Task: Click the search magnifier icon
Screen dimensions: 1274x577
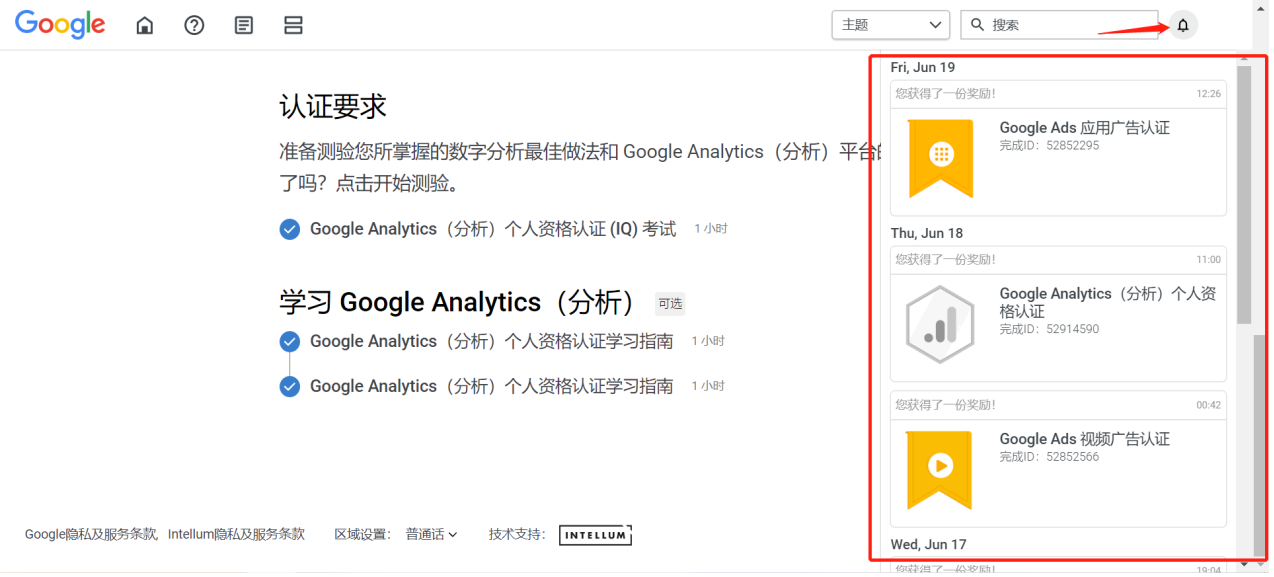Action: tap(978, 24)
